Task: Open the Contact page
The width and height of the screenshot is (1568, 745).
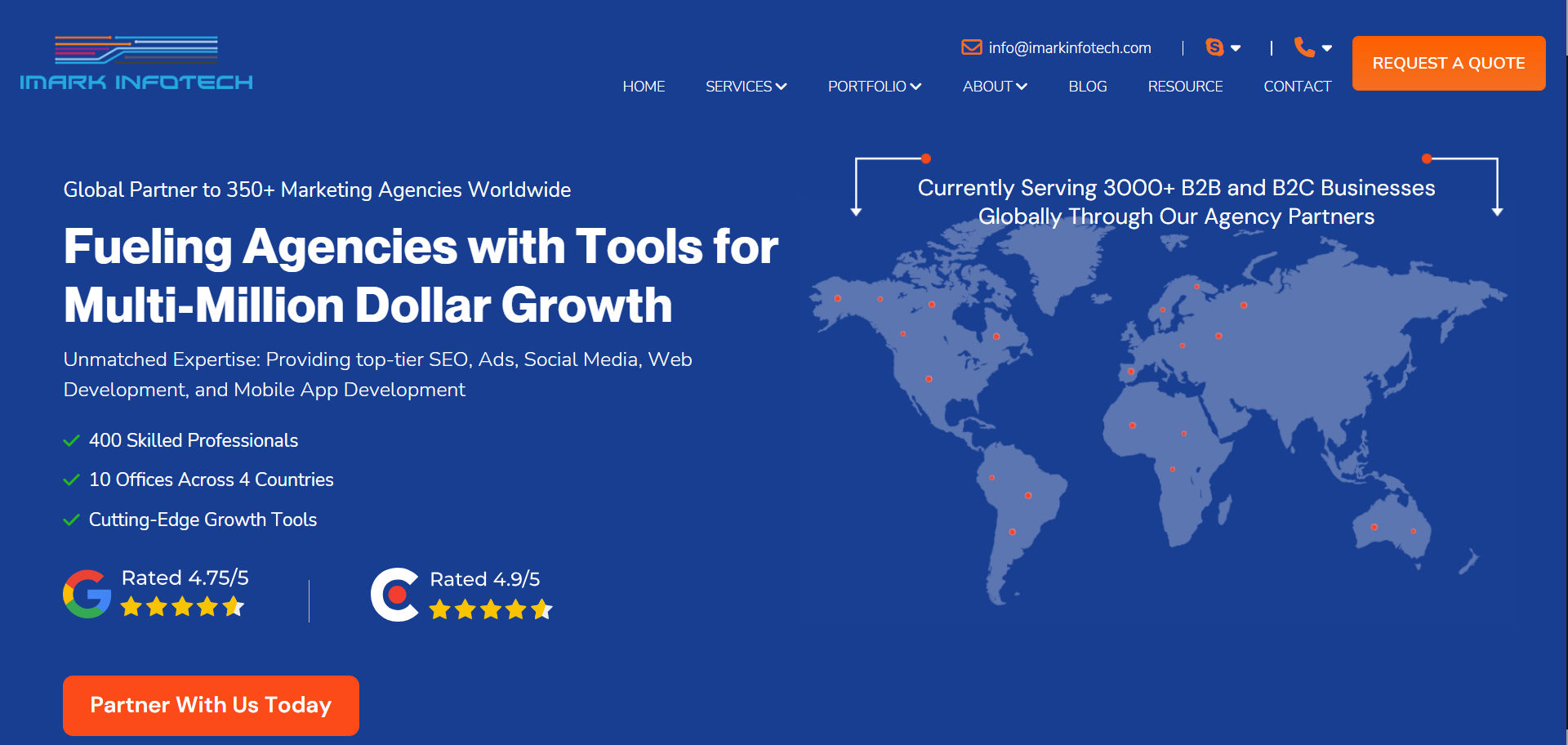Action: click(1297, 87)
